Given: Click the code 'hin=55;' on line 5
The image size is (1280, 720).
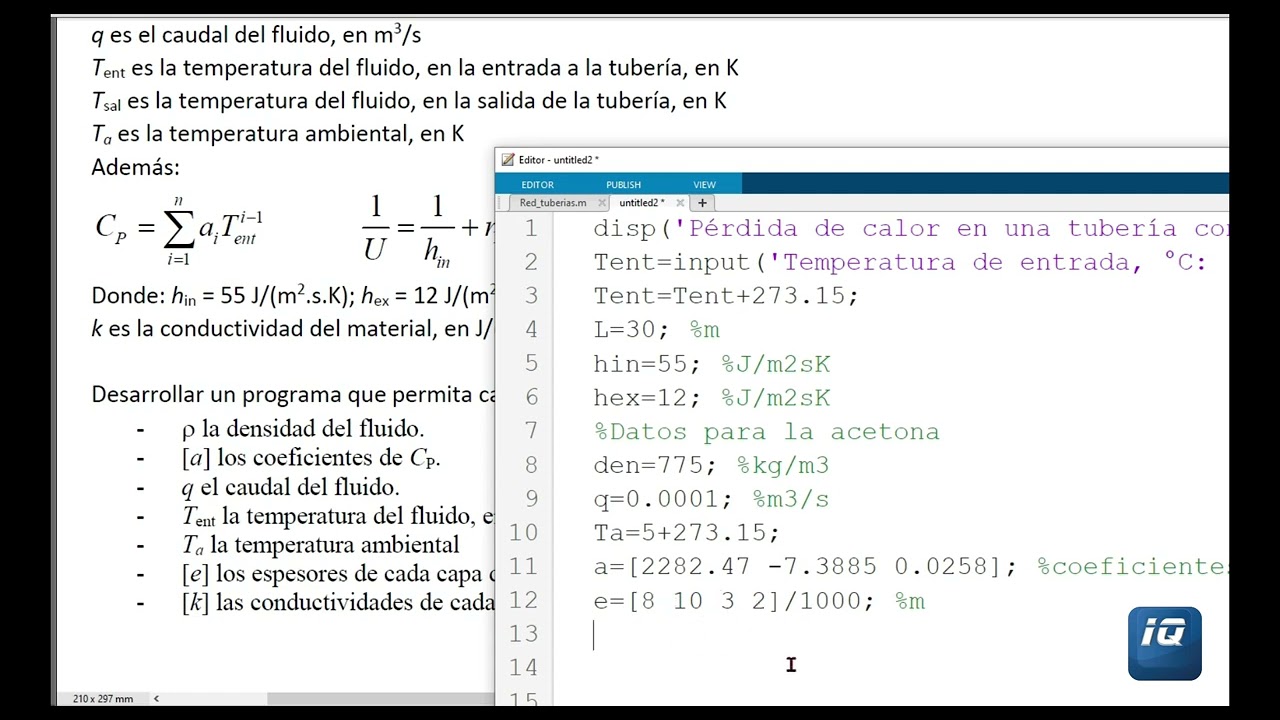Looking at the screenshot, I should coord(648,364).
